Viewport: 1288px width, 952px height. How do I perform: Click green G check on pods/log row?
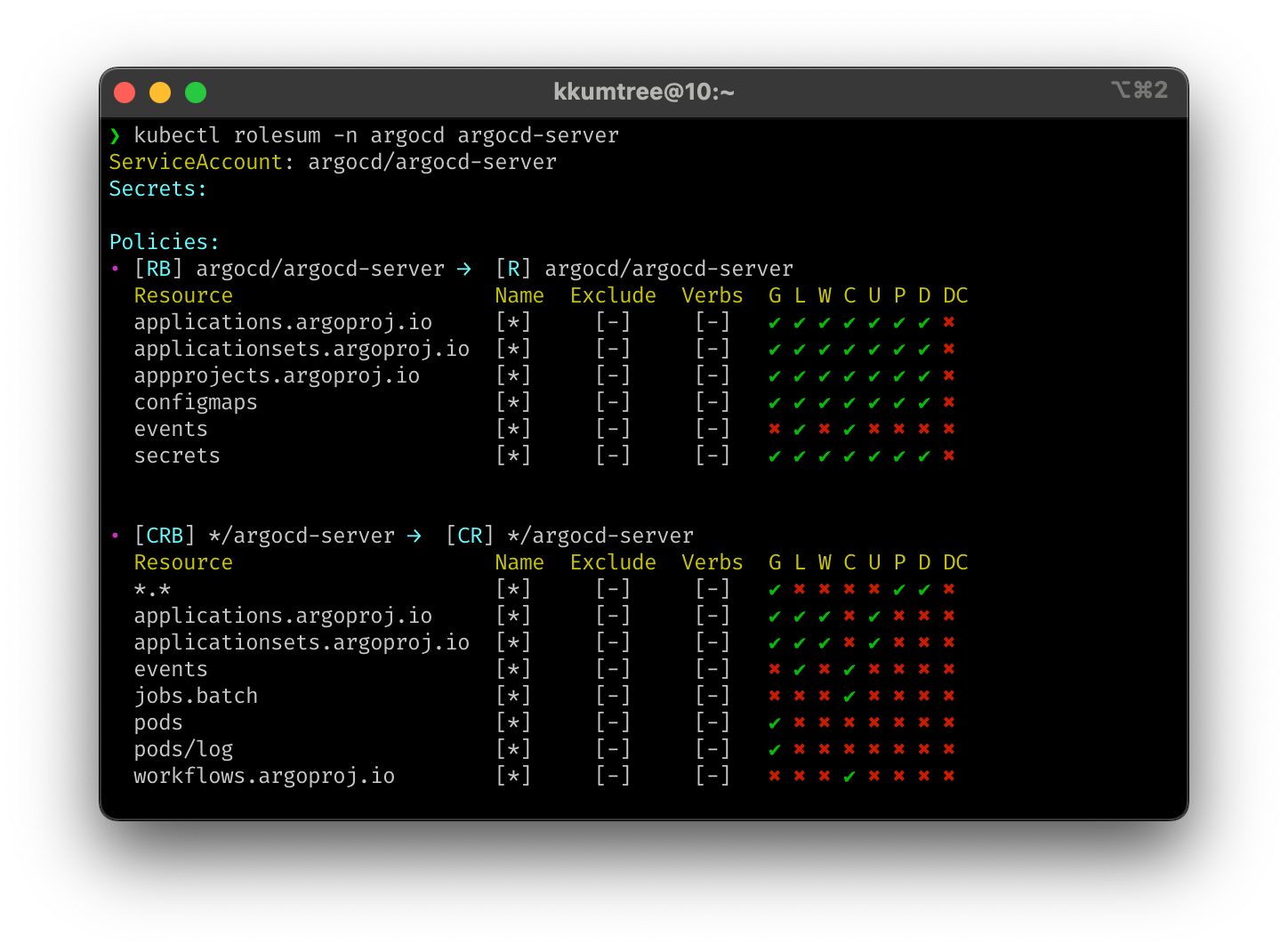(x=775, y=749)
